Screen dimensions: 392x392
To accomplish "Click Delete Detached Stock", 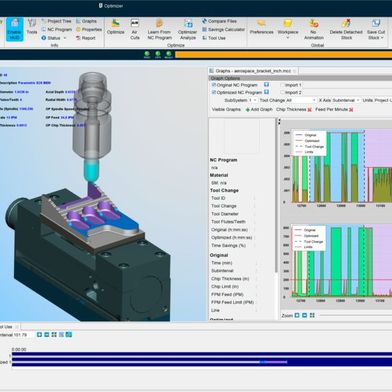I will pyautogui.click(x=346, y=29).
